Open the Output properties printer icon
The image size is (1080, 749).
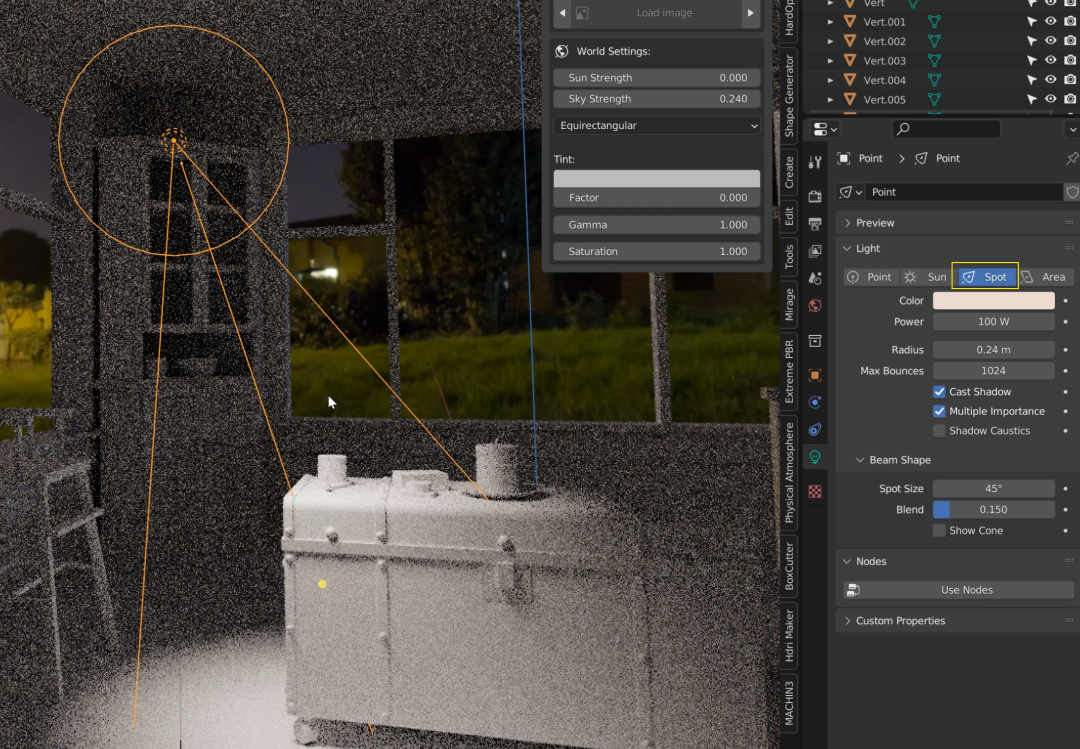pos(815,223)
